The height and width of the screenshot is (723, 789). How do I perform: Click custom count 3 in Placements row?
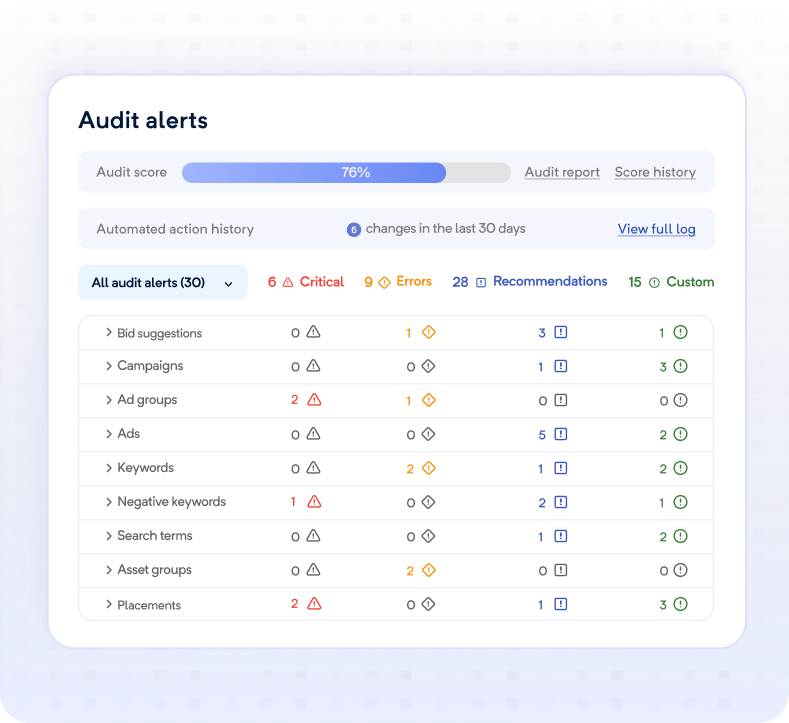663,605
